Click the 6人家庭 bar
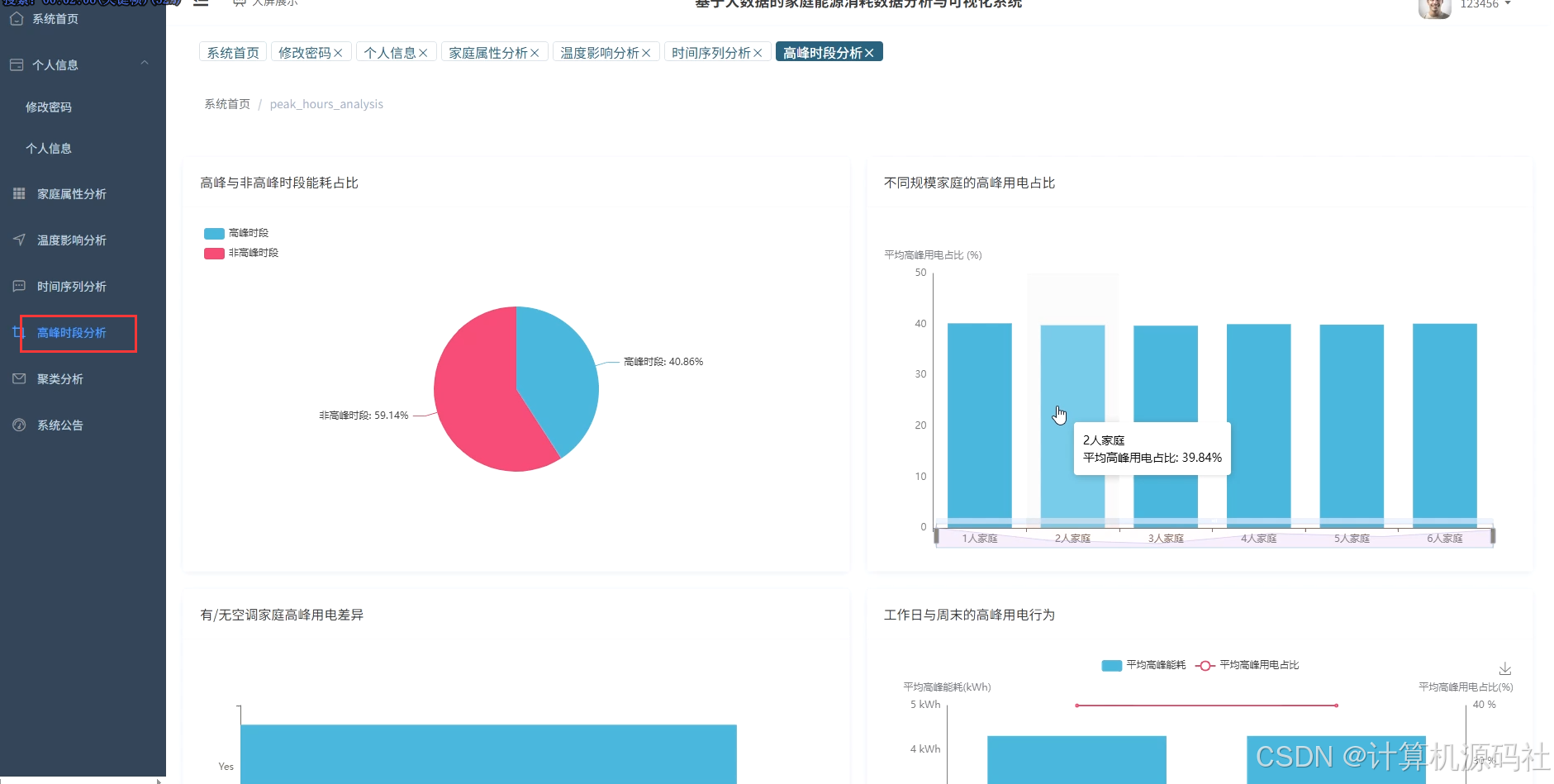Image resolution: width=1554 pixels, height=784 pixels. 1445,425
